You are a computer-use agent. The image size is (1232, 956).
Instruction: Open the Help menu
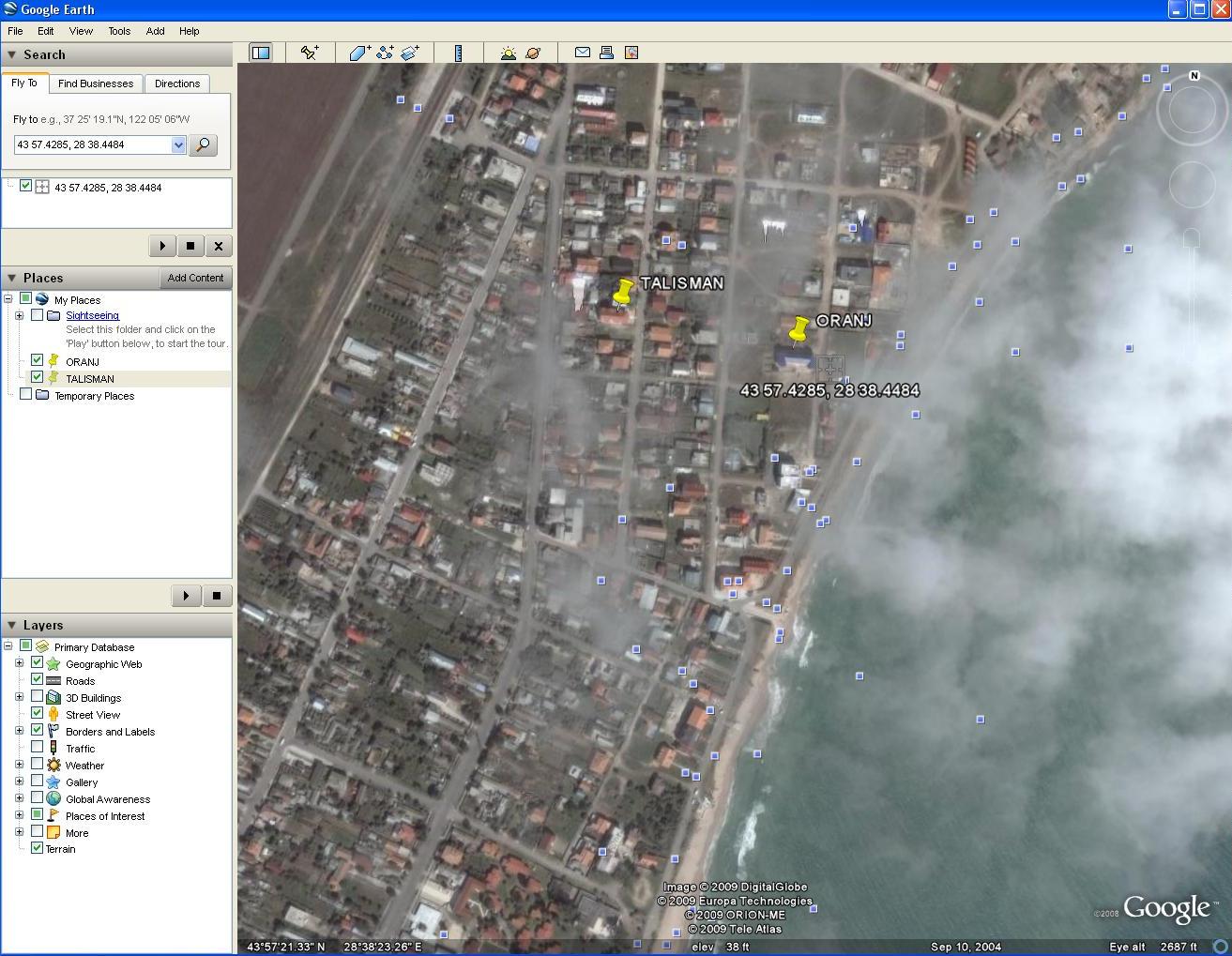click(x=189, y=31)
